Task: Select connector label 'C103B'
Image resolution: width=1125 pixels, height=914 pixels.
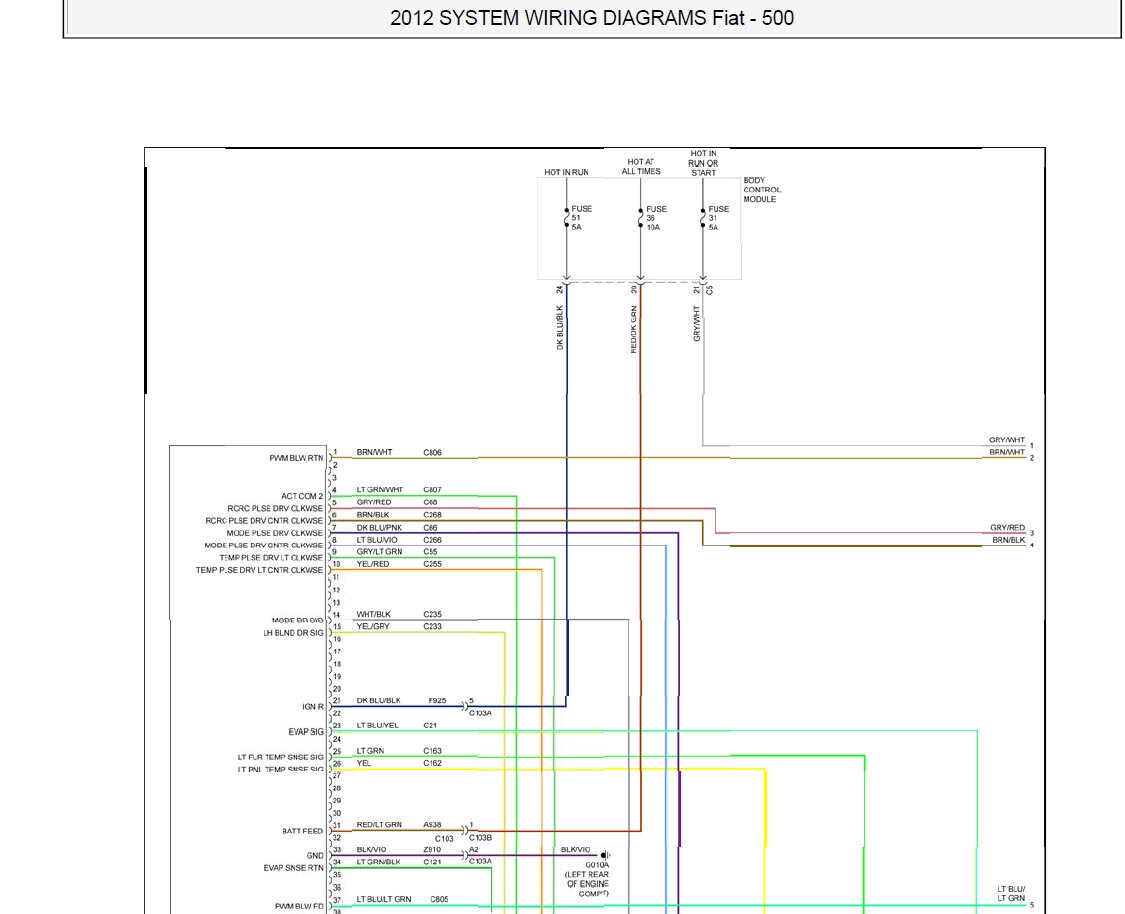Action: click(x=481, y=837)
